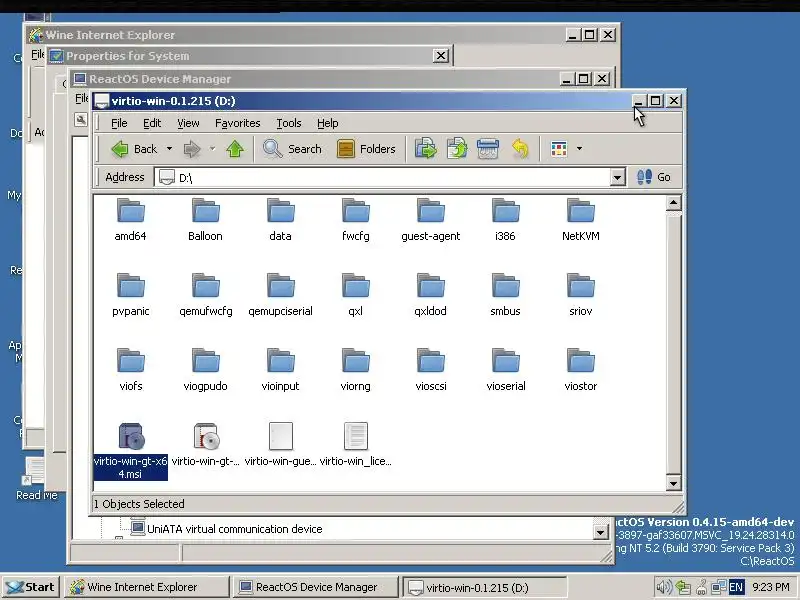Open the Views dropdown arrow

(x=579, y=149)
